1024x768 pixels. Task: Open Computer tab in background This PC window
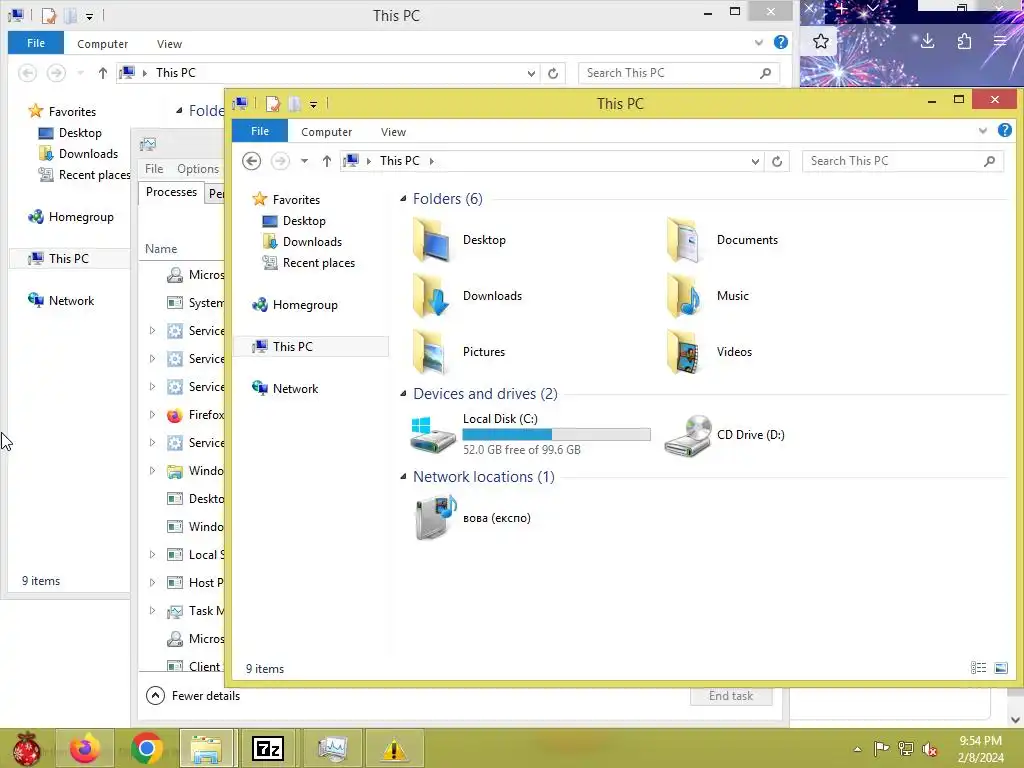click(x=103, y=44)
